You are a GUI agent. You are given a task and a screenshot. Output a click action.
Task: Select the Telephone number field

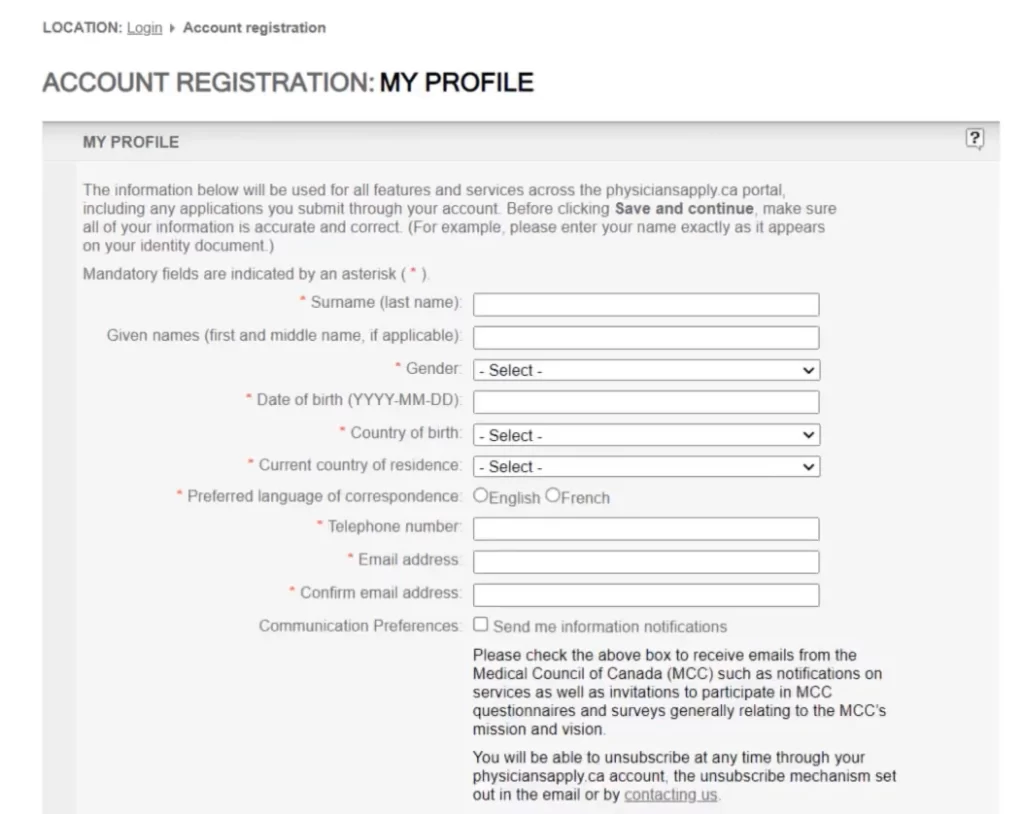tap(645, 528)
